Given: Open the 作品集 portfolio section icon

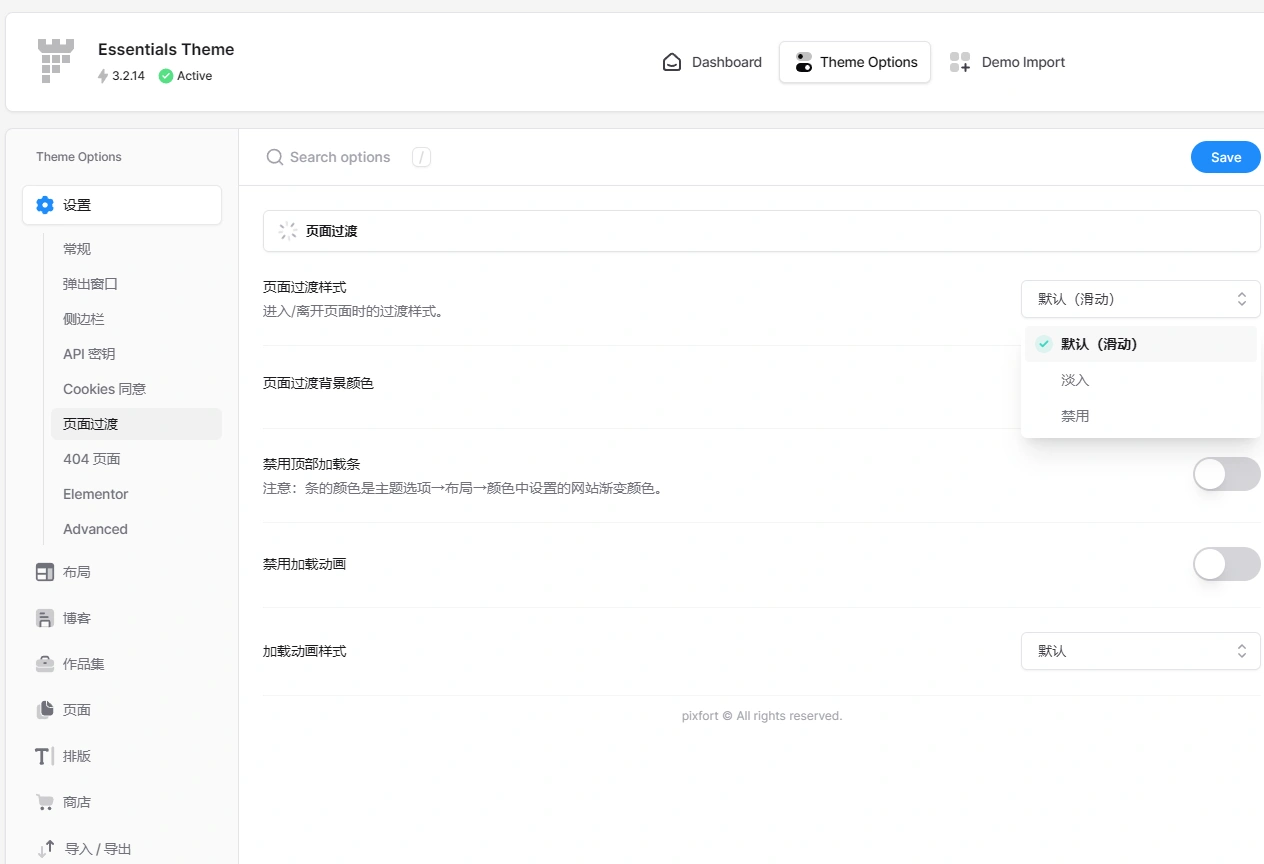Looking at the screenshot, I should [x=45, y=663].
